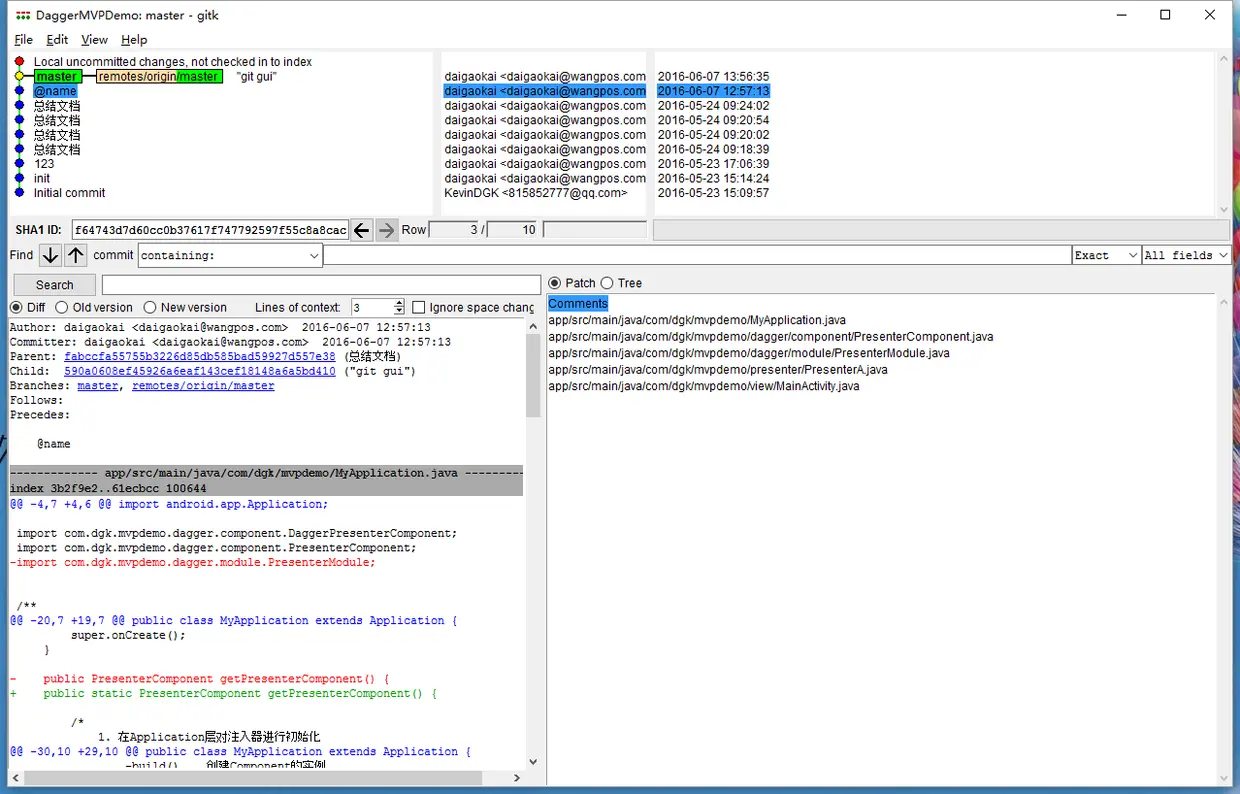Select MainActivity.java in file list
The image size is (1240, 794).
click(704, 386)
